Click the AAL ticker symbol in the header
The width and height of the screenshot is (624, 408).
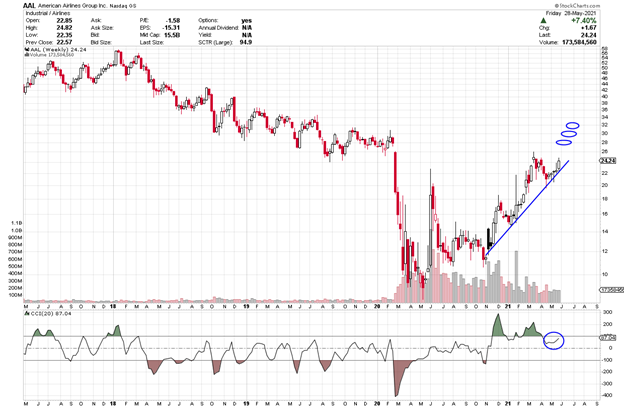(29, 6)
